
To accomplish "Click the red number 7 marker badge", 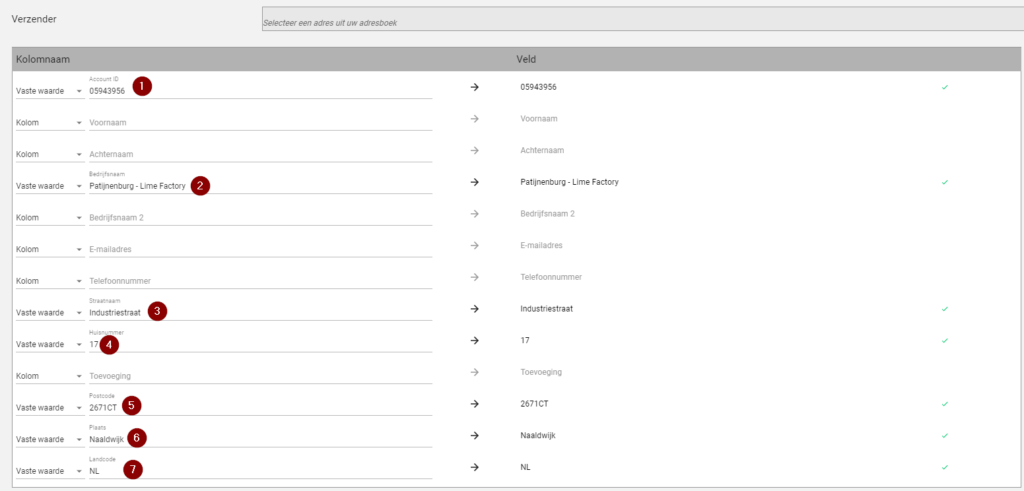I will 132,468.
